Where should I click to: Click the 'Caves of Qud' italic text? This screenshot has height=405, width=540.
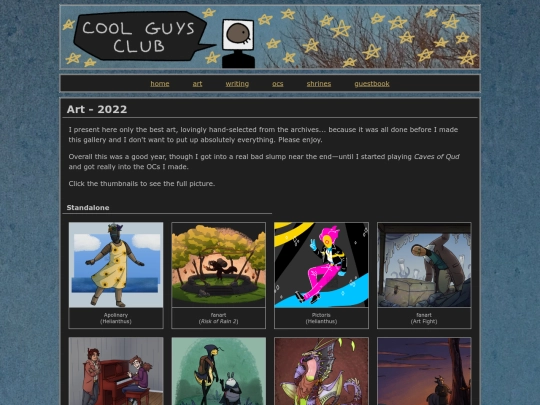(x=436, y=157)
